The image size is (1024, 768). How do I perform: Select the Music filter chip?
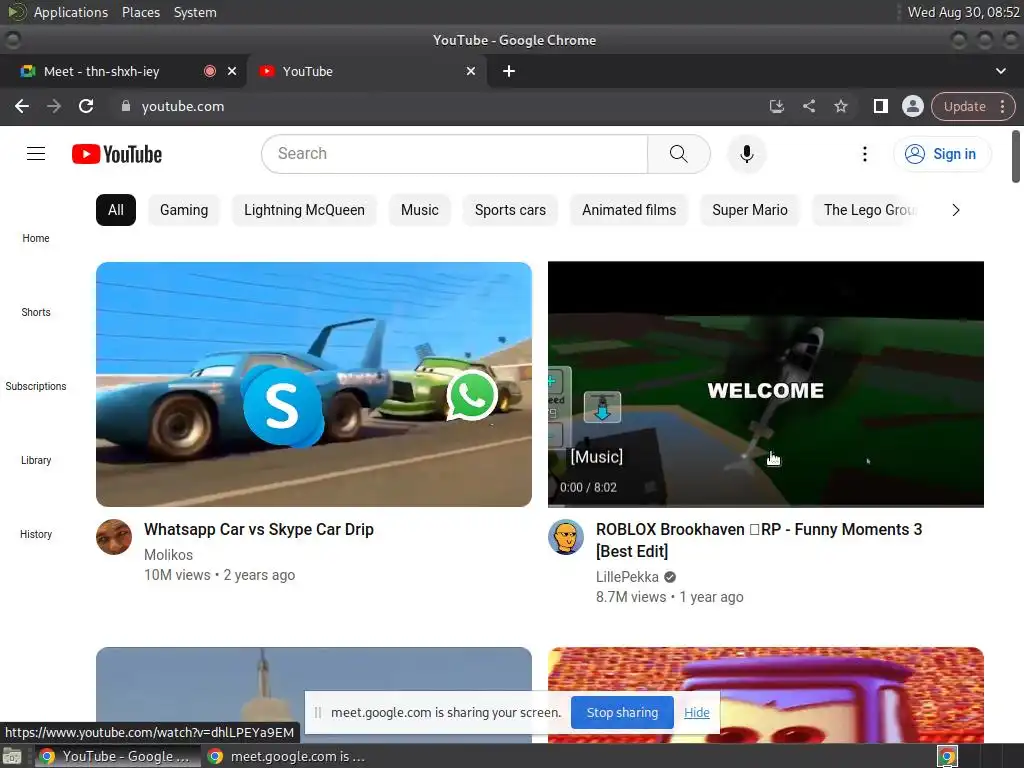pyautogui.click(x=419, y=210)
